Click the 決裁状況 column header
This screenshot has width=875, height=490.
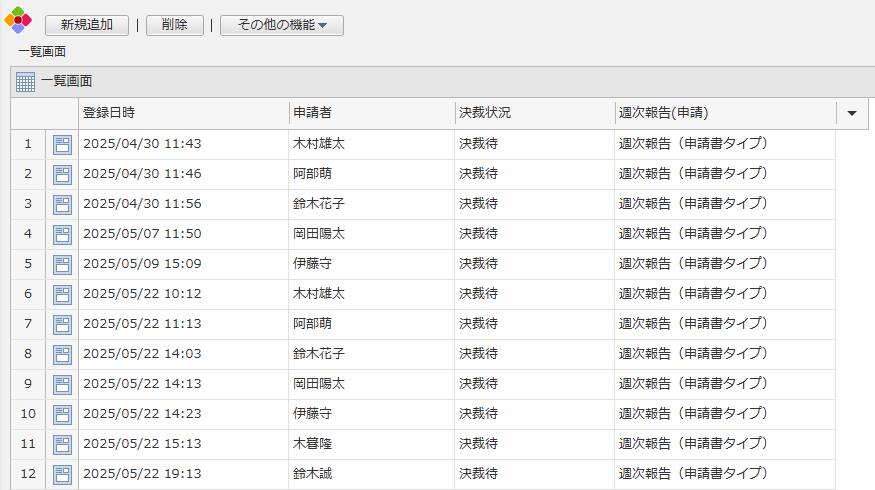tap(533, 113)
